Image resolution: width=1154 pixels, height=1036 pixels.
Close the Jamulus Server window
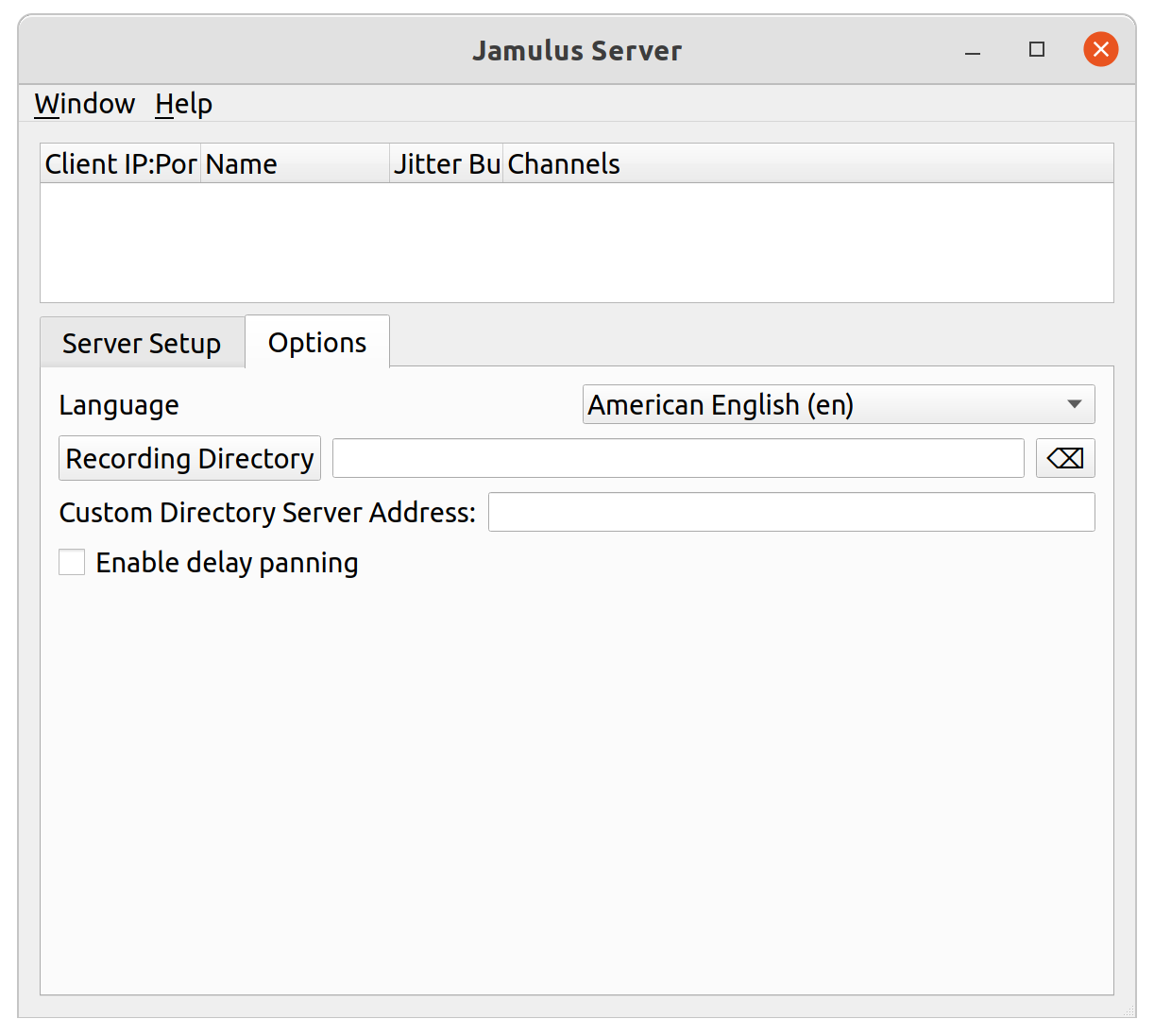pyautogui.click(x=1101, y=49)
